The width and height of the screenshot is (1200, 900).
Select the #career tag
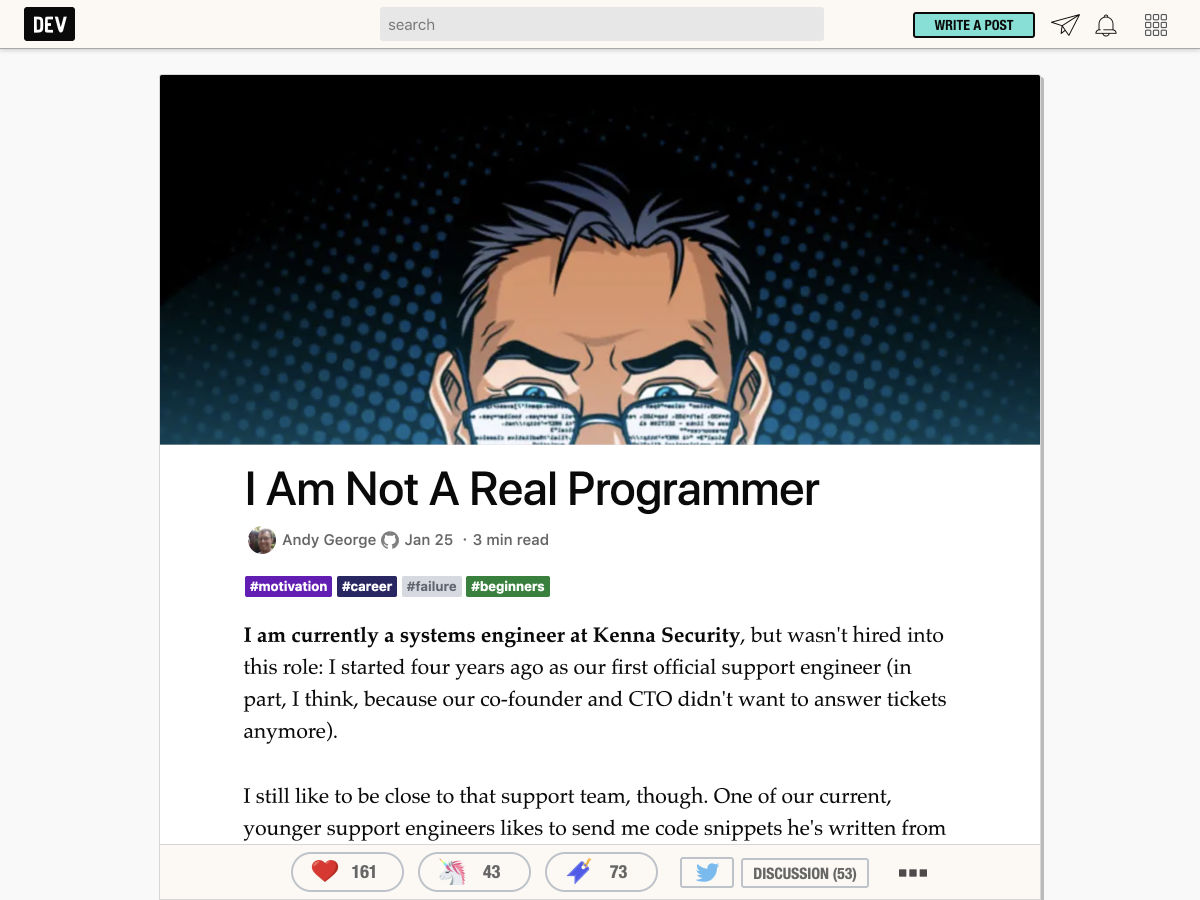pyautogui.click(x=367, y=586)
